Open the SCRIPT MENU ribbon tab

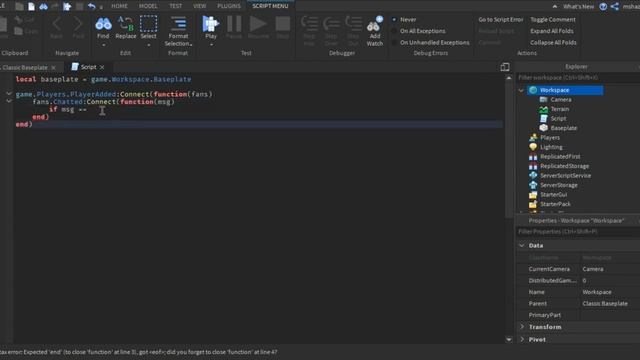[270, 6]
